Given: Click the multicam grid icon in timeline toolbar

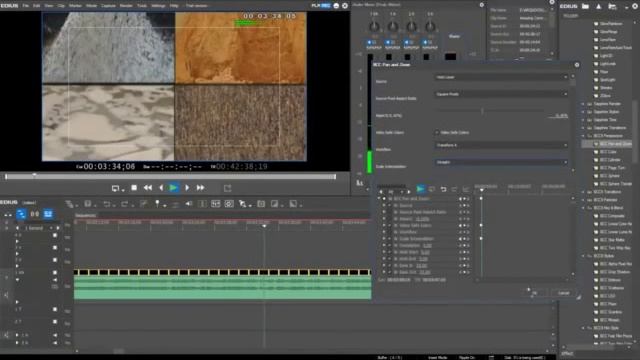Looking at the screenshot, I should [216, 204].
